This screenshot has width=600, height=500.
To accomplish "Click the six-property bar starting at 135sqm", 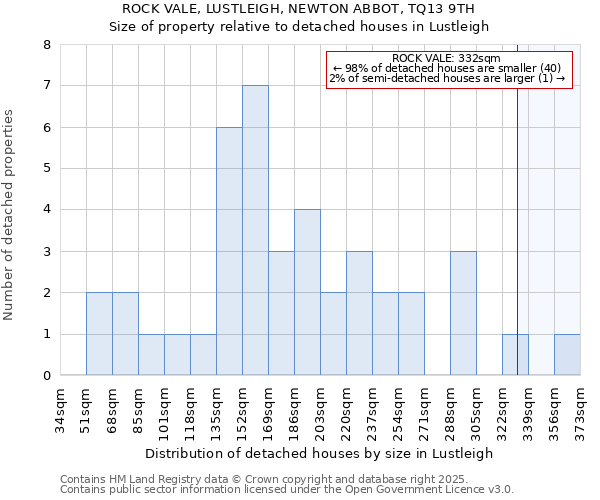I will [x=229, y=251].
